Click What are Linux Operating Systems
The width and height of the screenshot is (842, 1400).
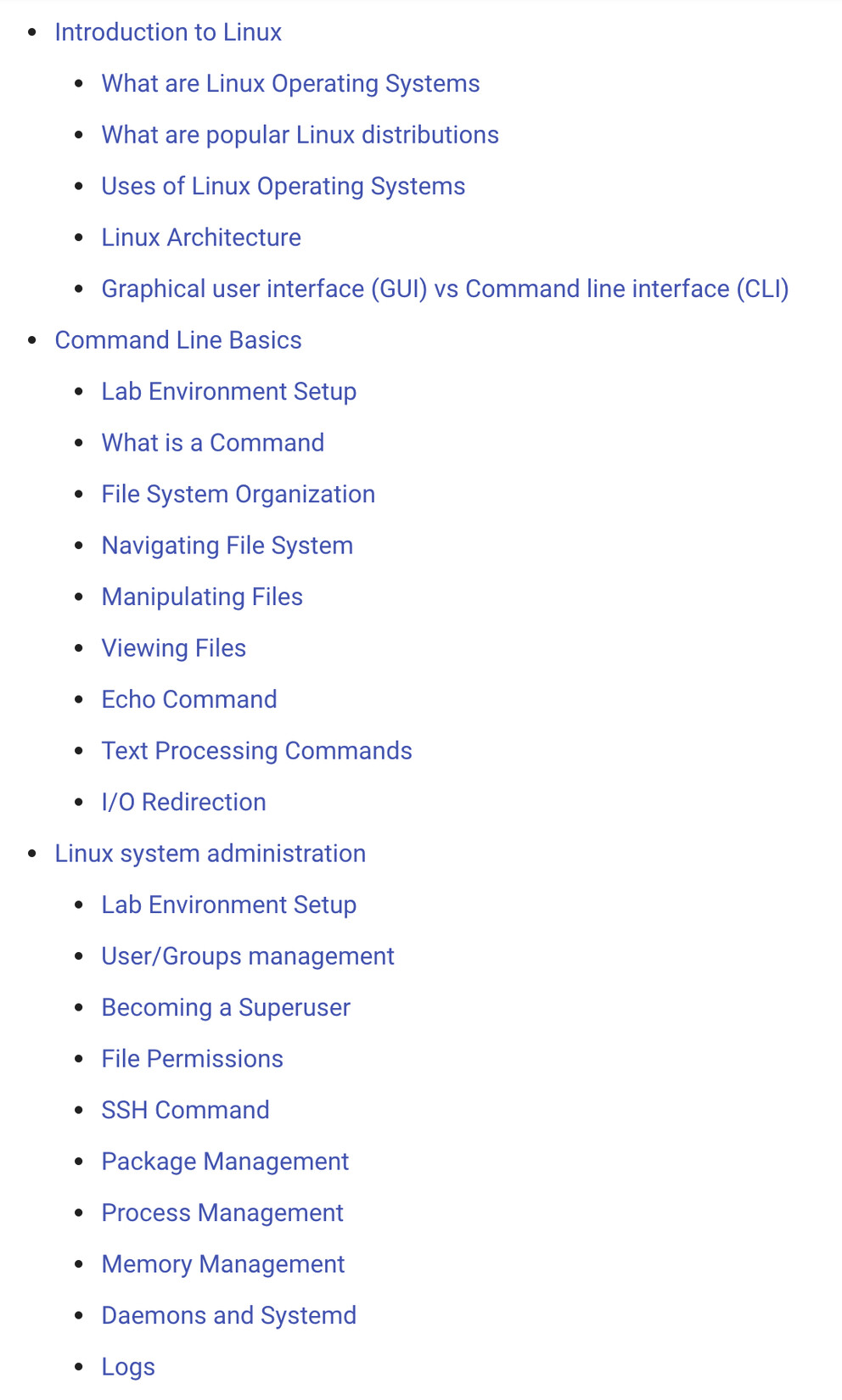tap(290, 84)
